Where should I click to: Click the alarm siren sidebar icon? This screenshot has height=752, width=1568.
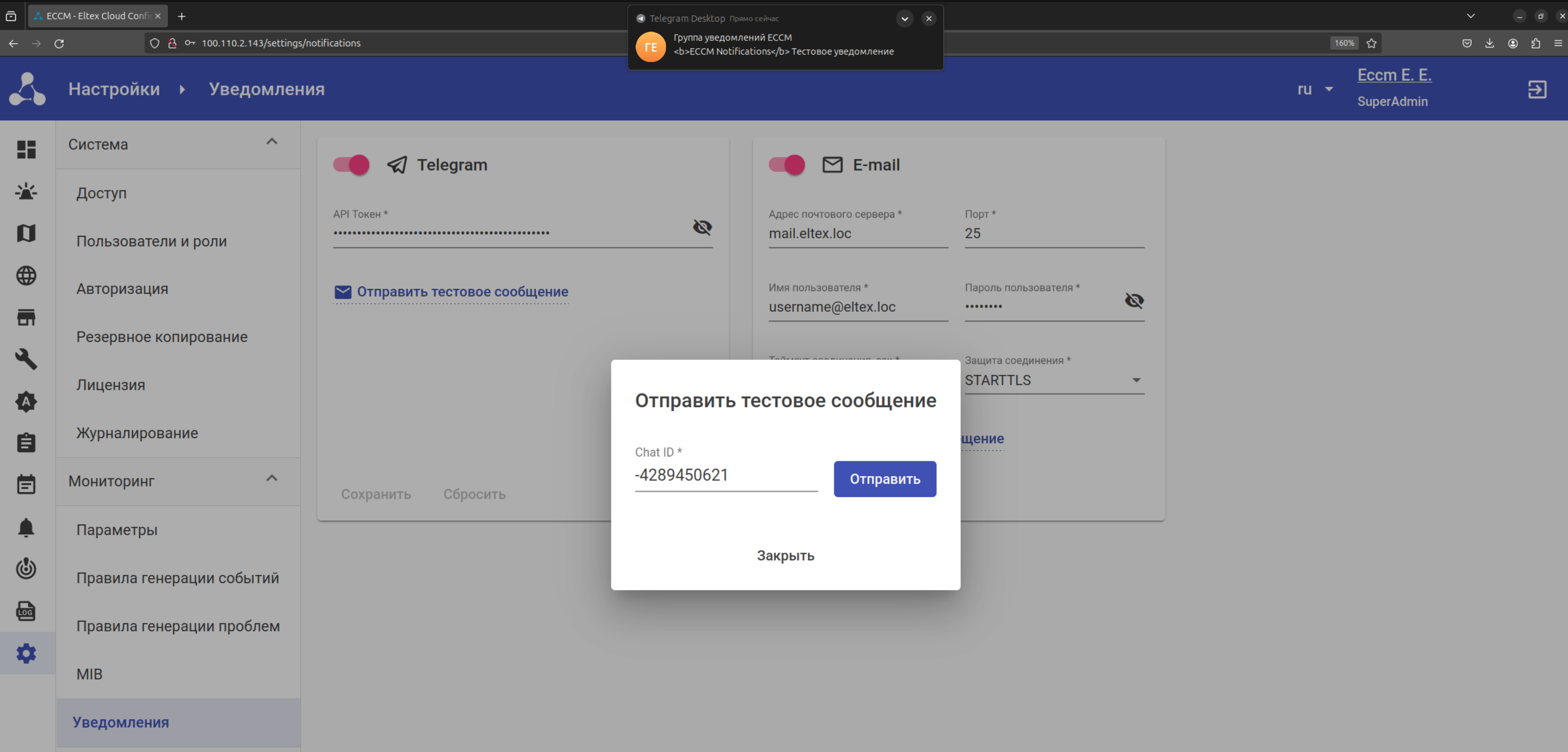pyautogui.click(x=26, y=192)
